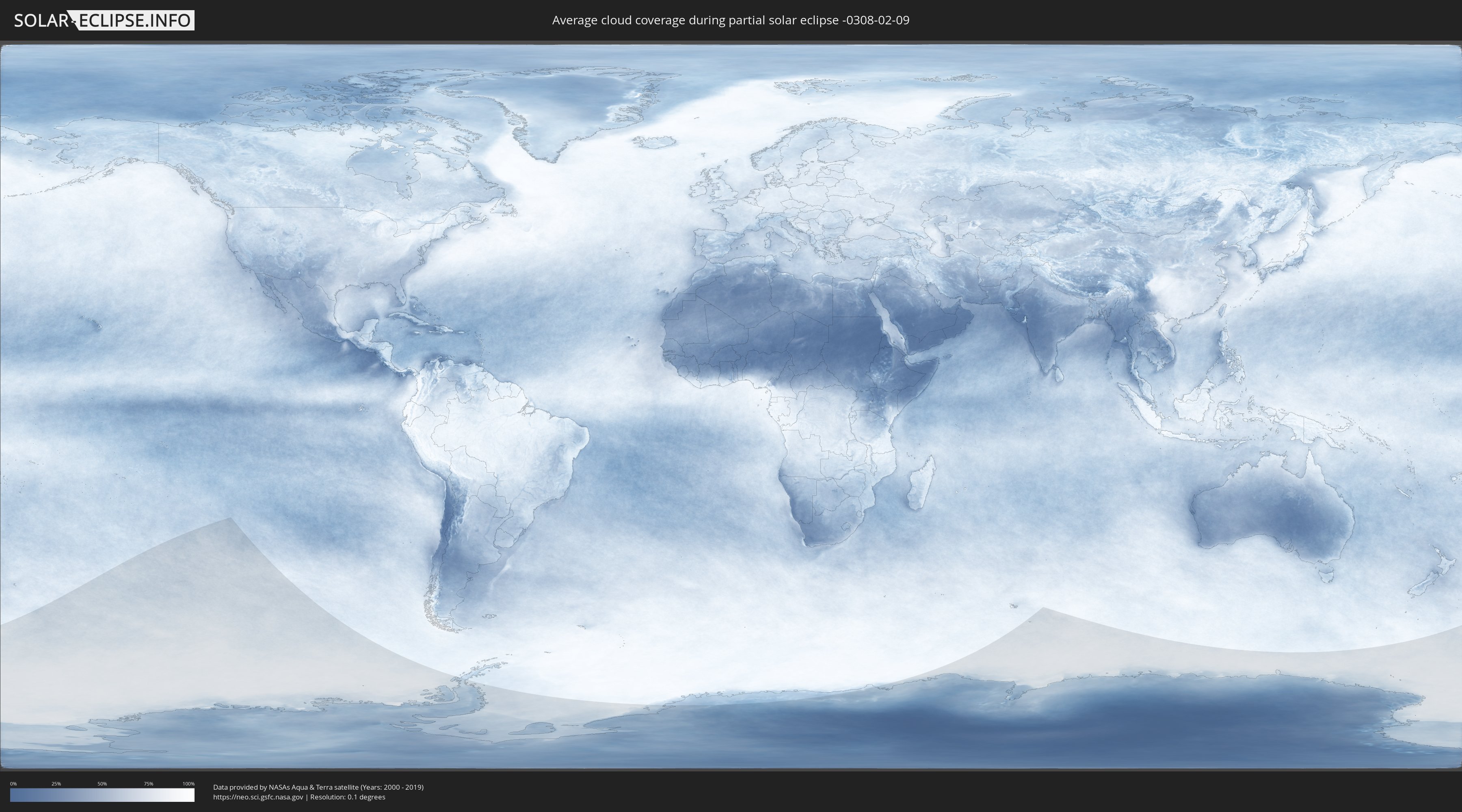Click the SOLAR-ECLIPSE.INFO logo

(x=104, y=20)
